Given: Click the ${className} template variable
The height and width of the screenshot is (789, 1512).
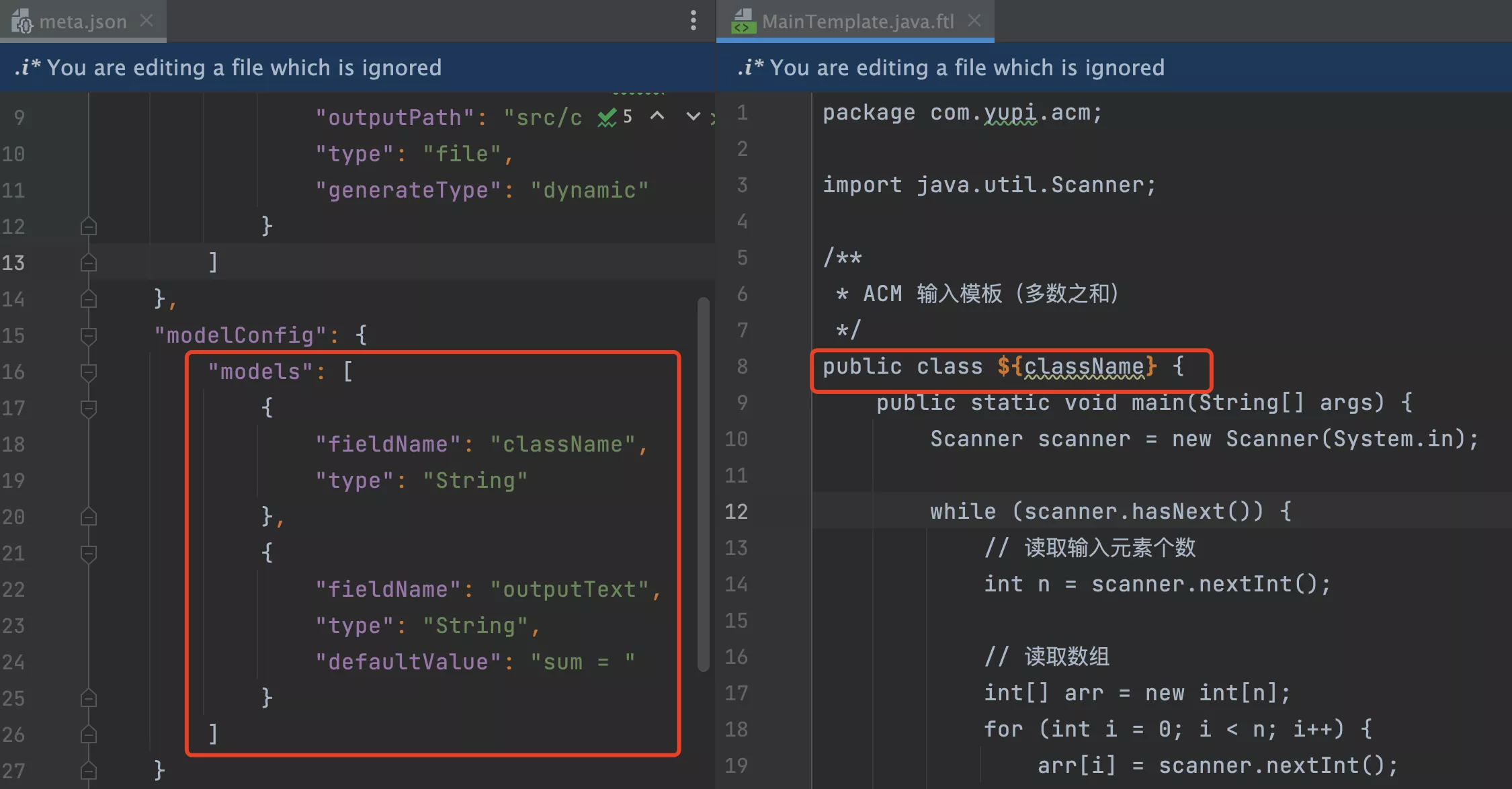Looking at the screenshot, I should [1077, 366].
